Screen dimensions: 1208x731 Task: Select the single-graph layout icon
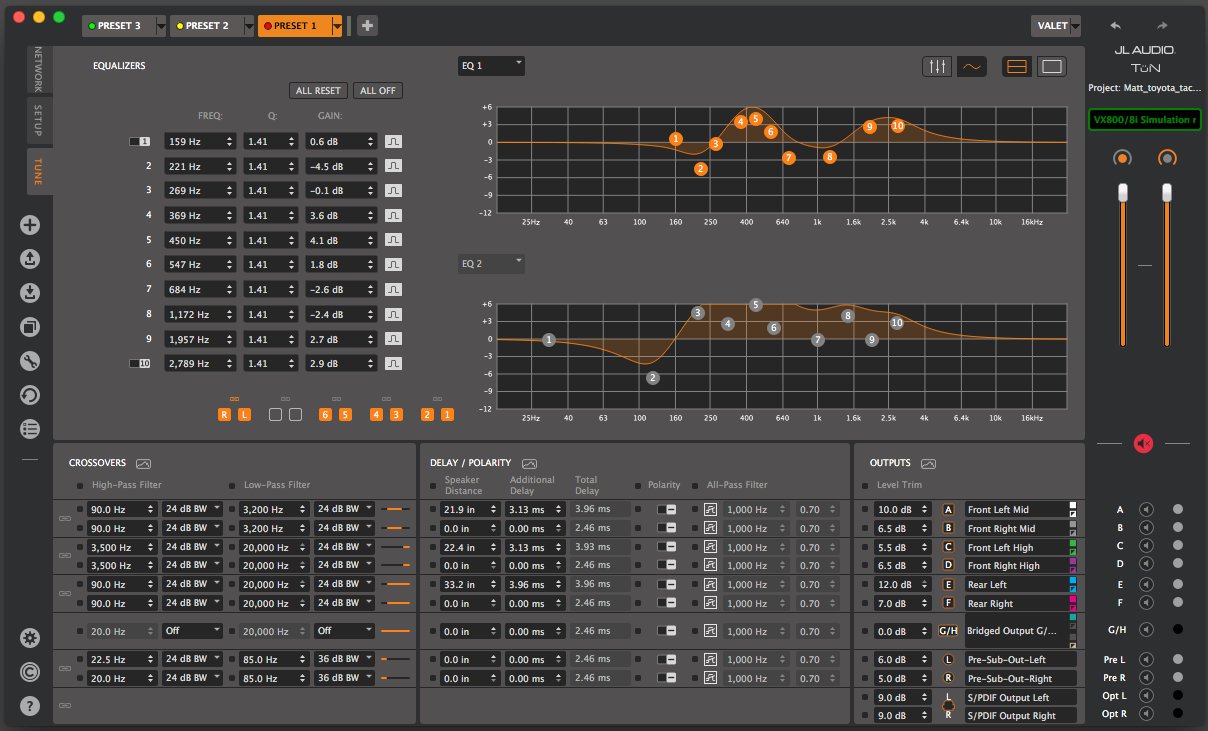[x=1052, y=66]
